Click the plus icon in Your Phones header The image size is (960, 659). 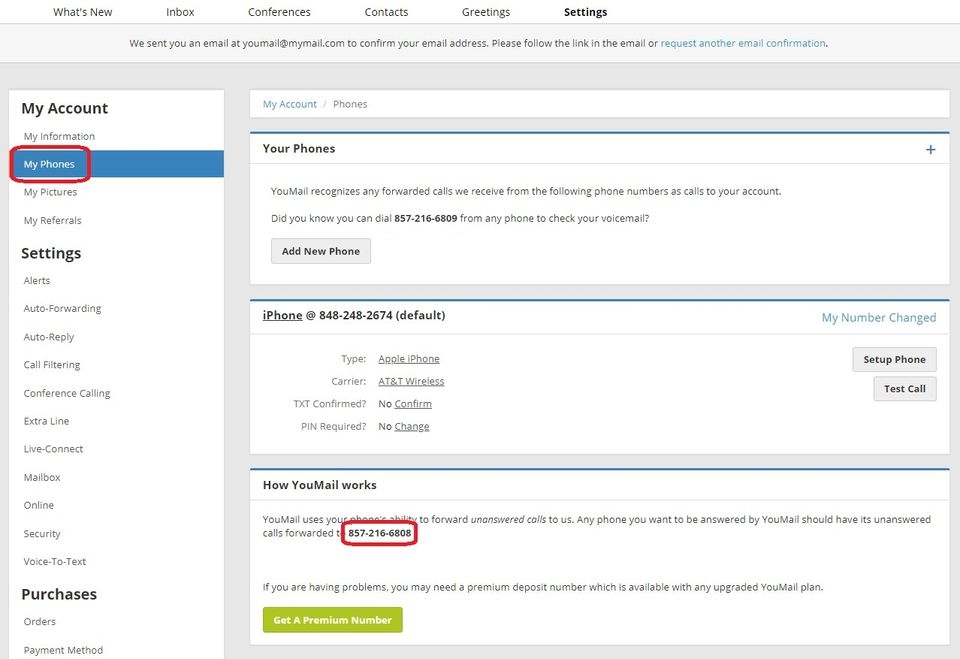(930, 149)
